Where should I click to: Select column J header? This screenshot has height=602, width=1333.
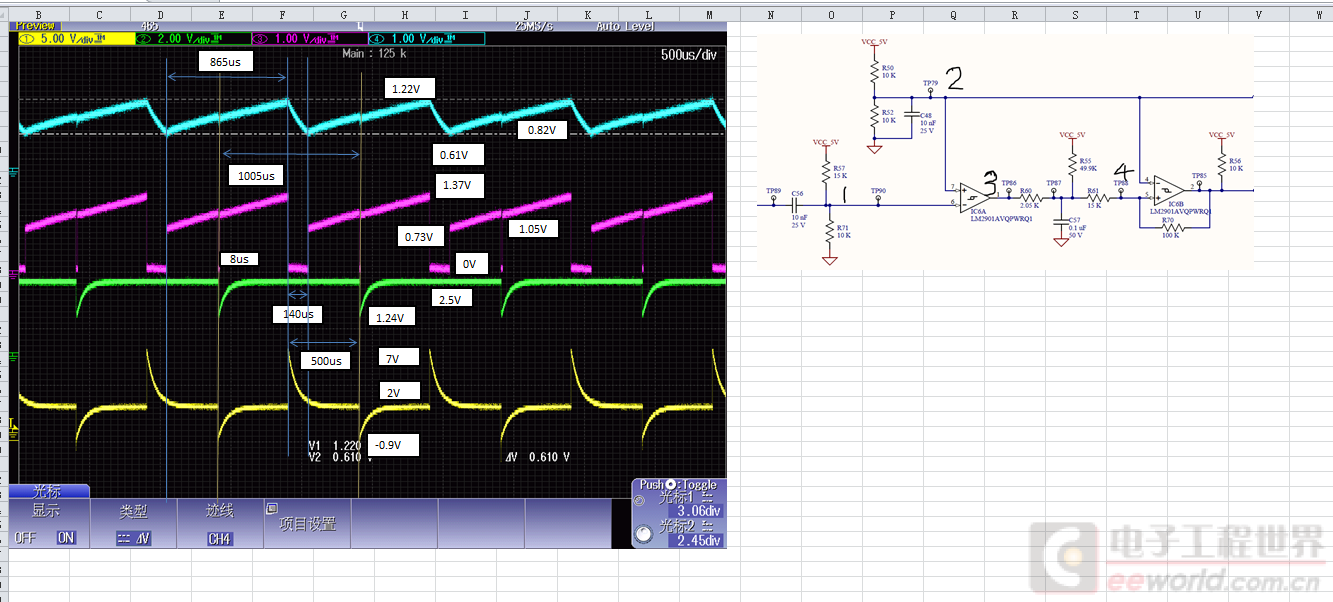pyautogui.click(x=526, y=14)
